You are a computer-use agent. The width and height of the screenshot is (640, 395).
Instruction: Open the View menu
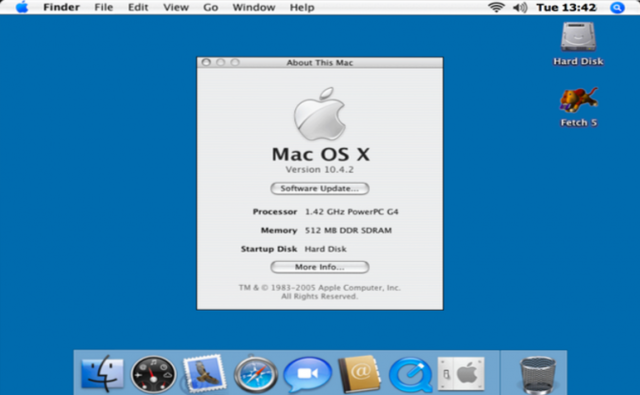176,7
